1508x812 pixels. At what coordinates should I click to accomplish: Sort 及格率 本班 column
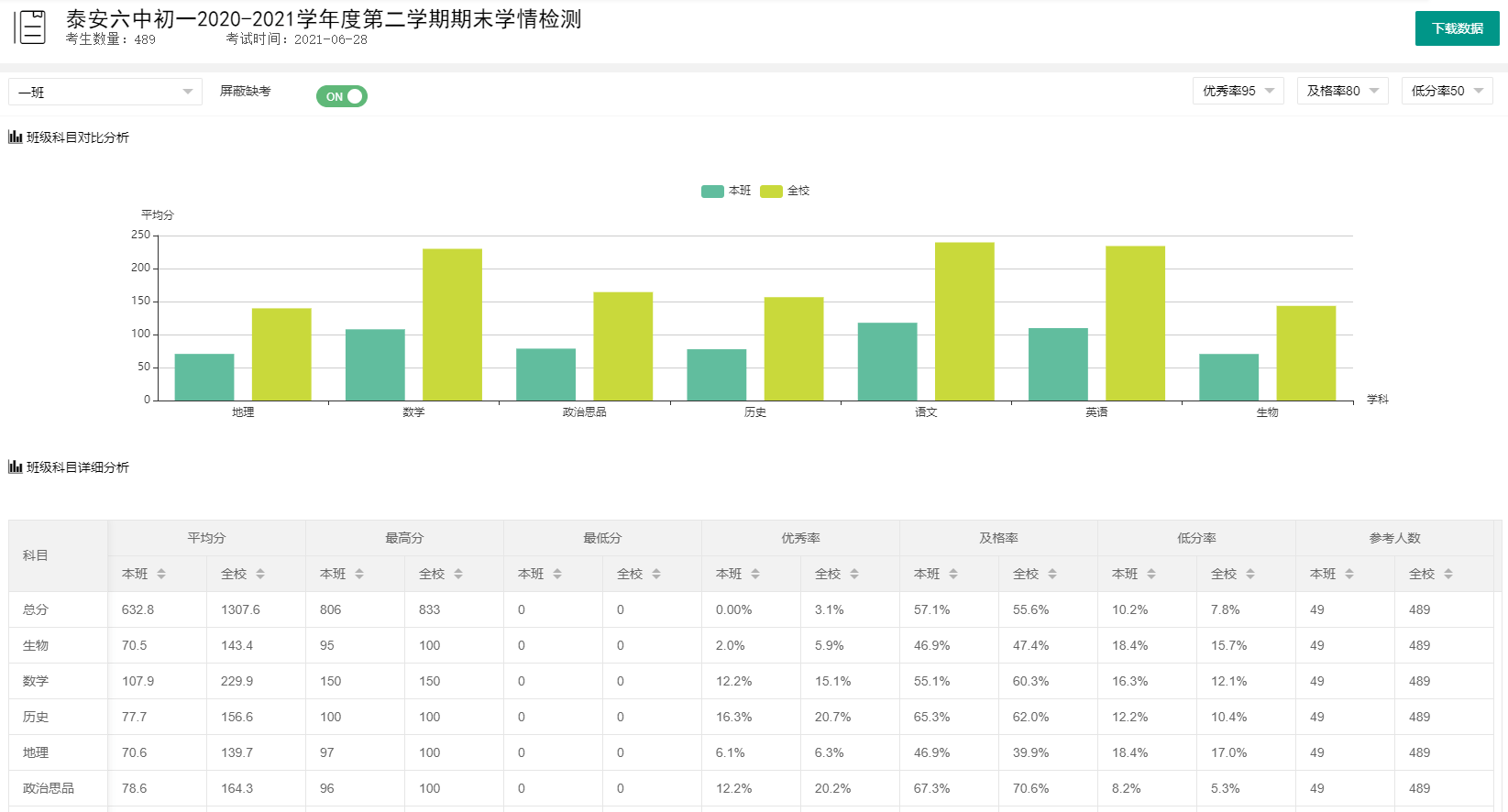click(953, 574)
